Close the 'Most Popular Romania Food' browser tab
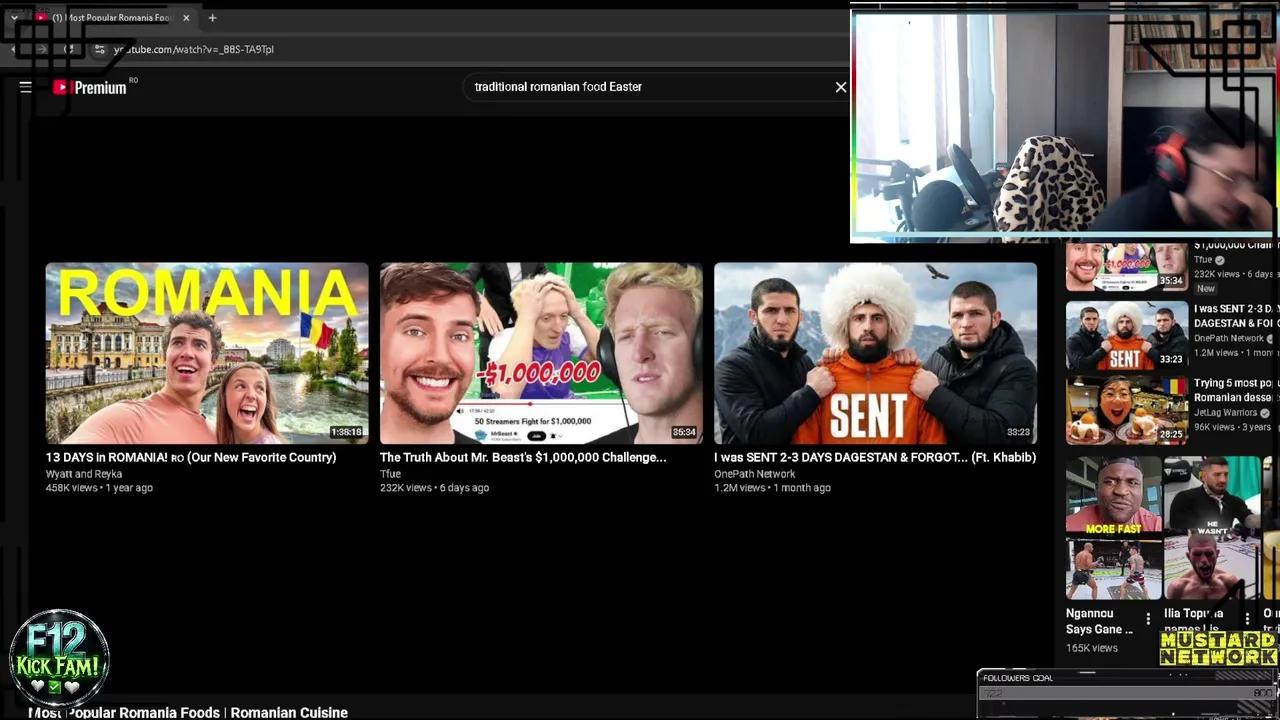Image resolution: width=1280 pixels, height=720 pixels. 186,18
